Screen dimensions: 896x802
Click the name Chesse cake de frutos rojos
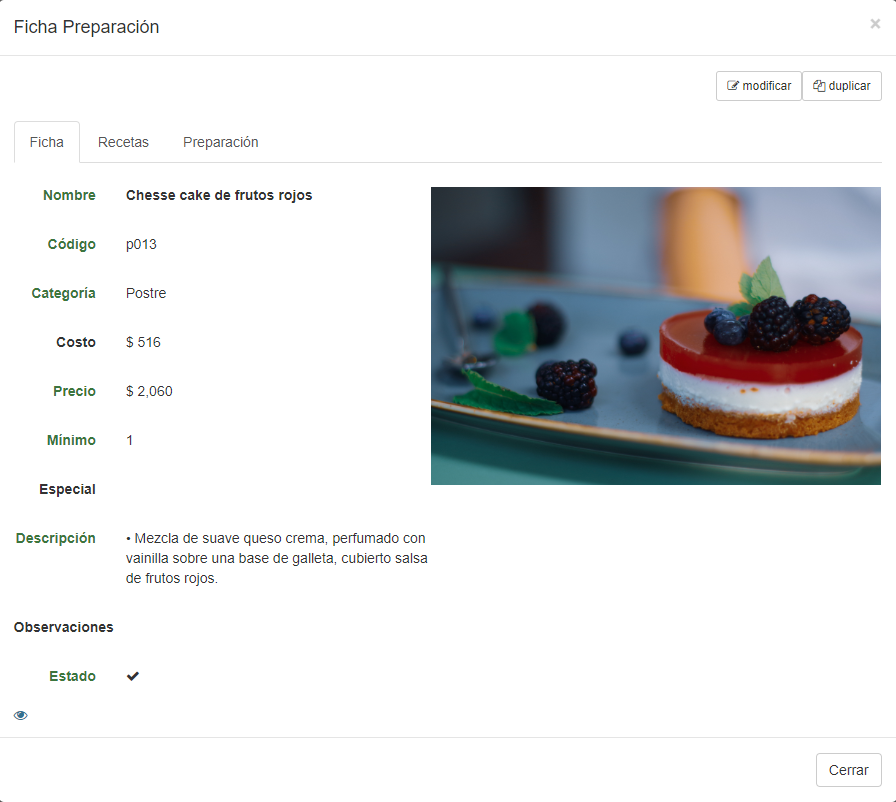click(x=219, y=195)
